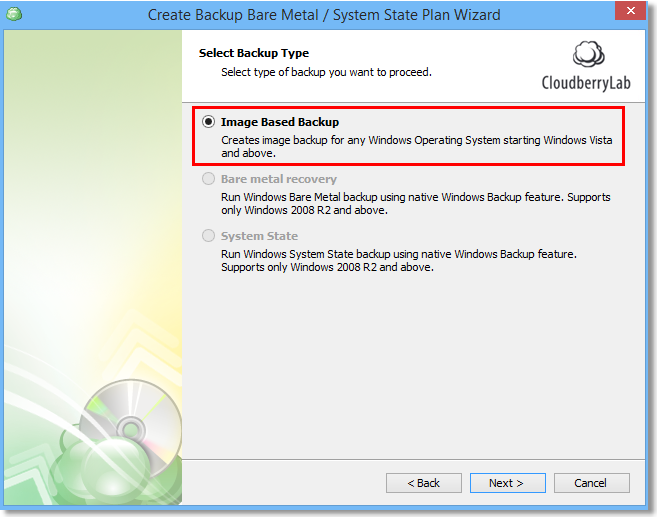Click the Bare metal recovery description text
657x517 pixels.
[415, 204]
